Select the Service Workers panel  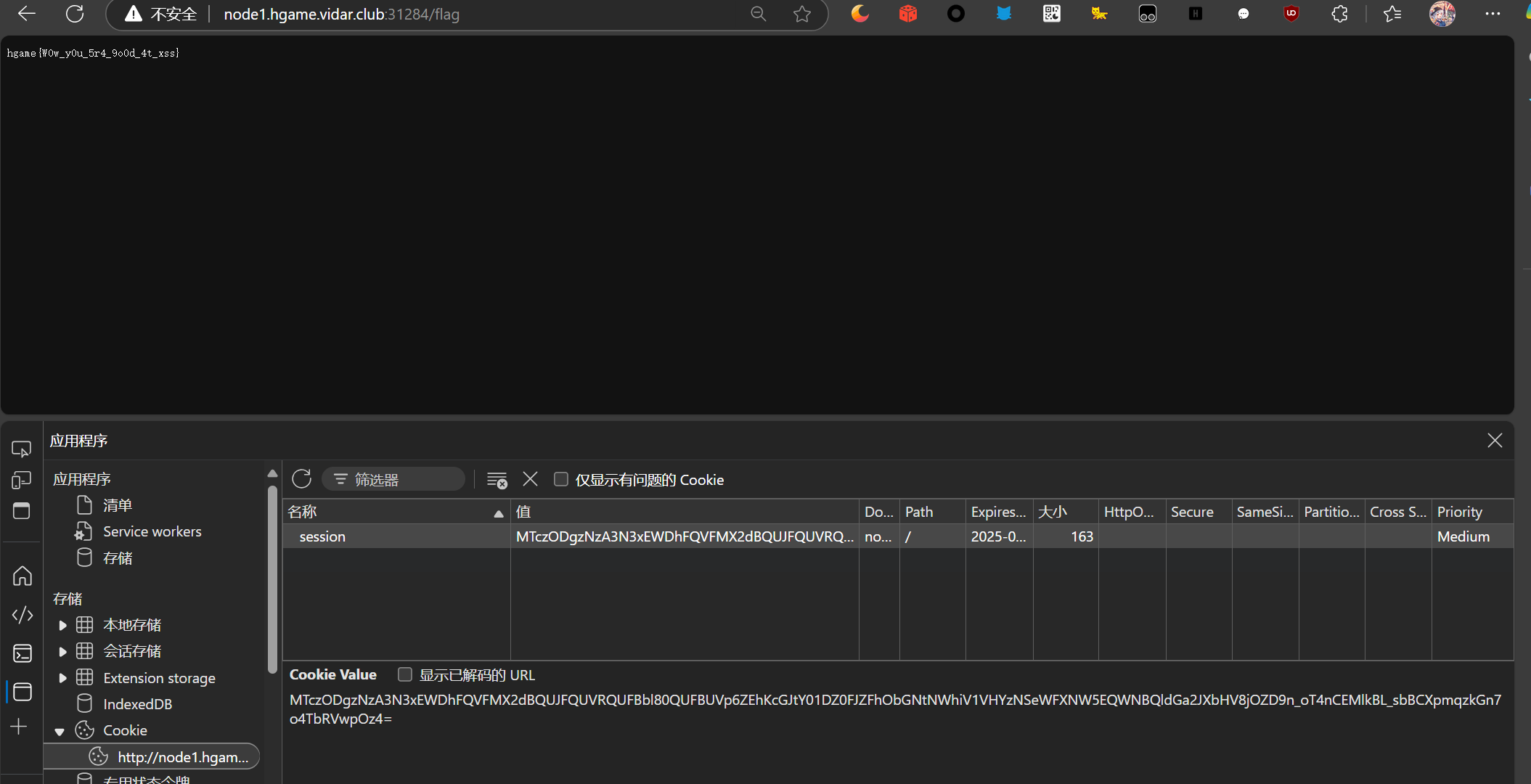151,530
